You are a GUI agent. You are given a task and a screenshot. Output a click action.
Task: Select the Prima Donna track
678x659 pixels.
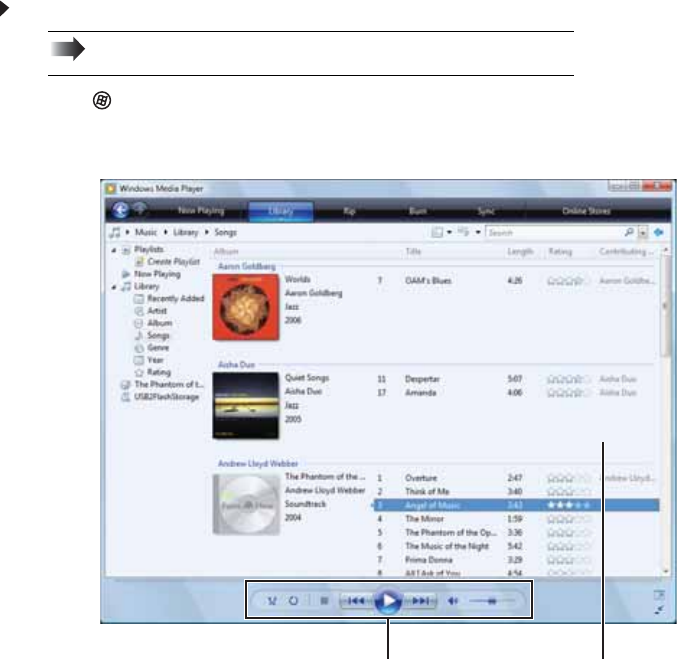(x=429, y=560)
